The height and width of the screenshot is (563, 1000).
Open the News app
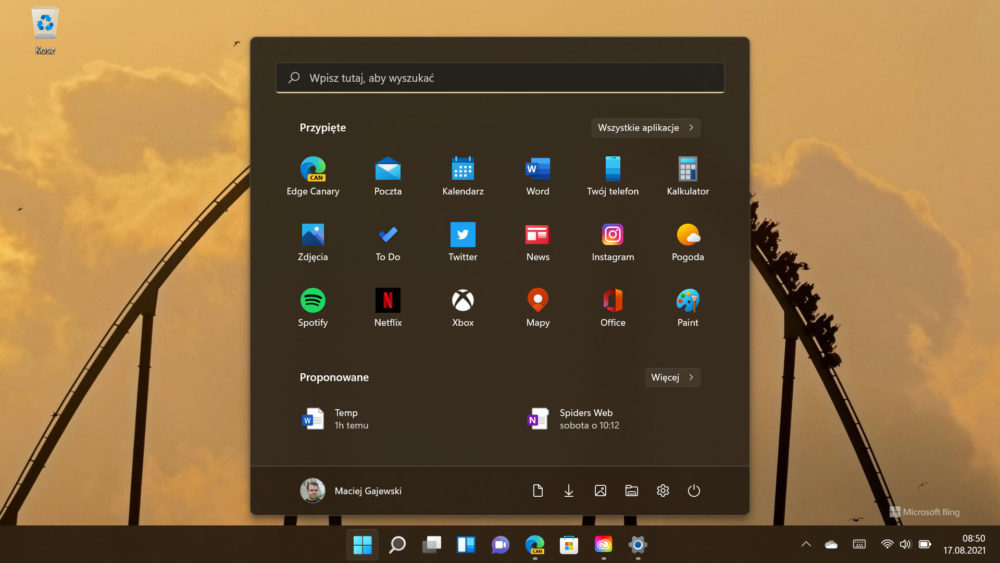tap(538, 242)
